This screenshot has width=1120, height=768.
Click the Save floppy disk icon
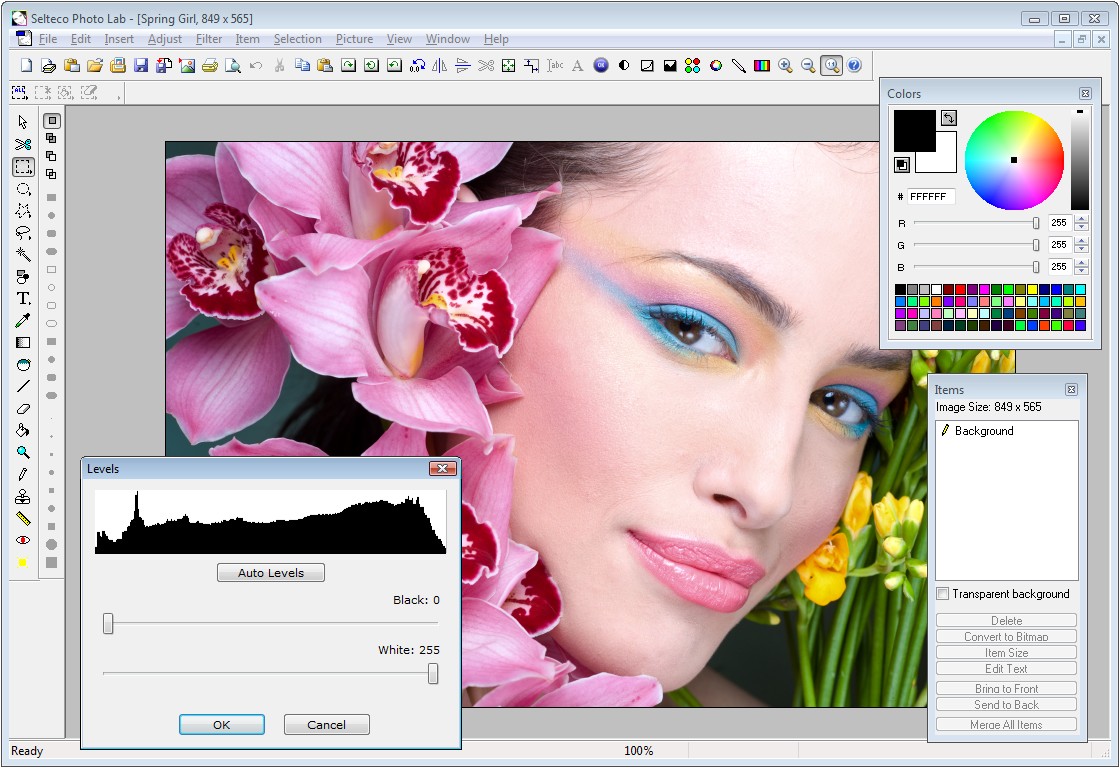click(141, 66)
